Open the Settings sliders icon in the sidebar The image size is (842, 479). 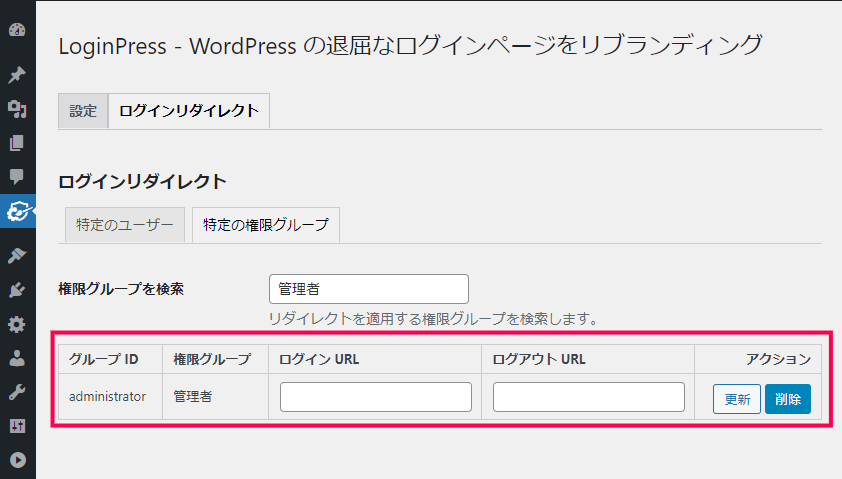[17, 426]
